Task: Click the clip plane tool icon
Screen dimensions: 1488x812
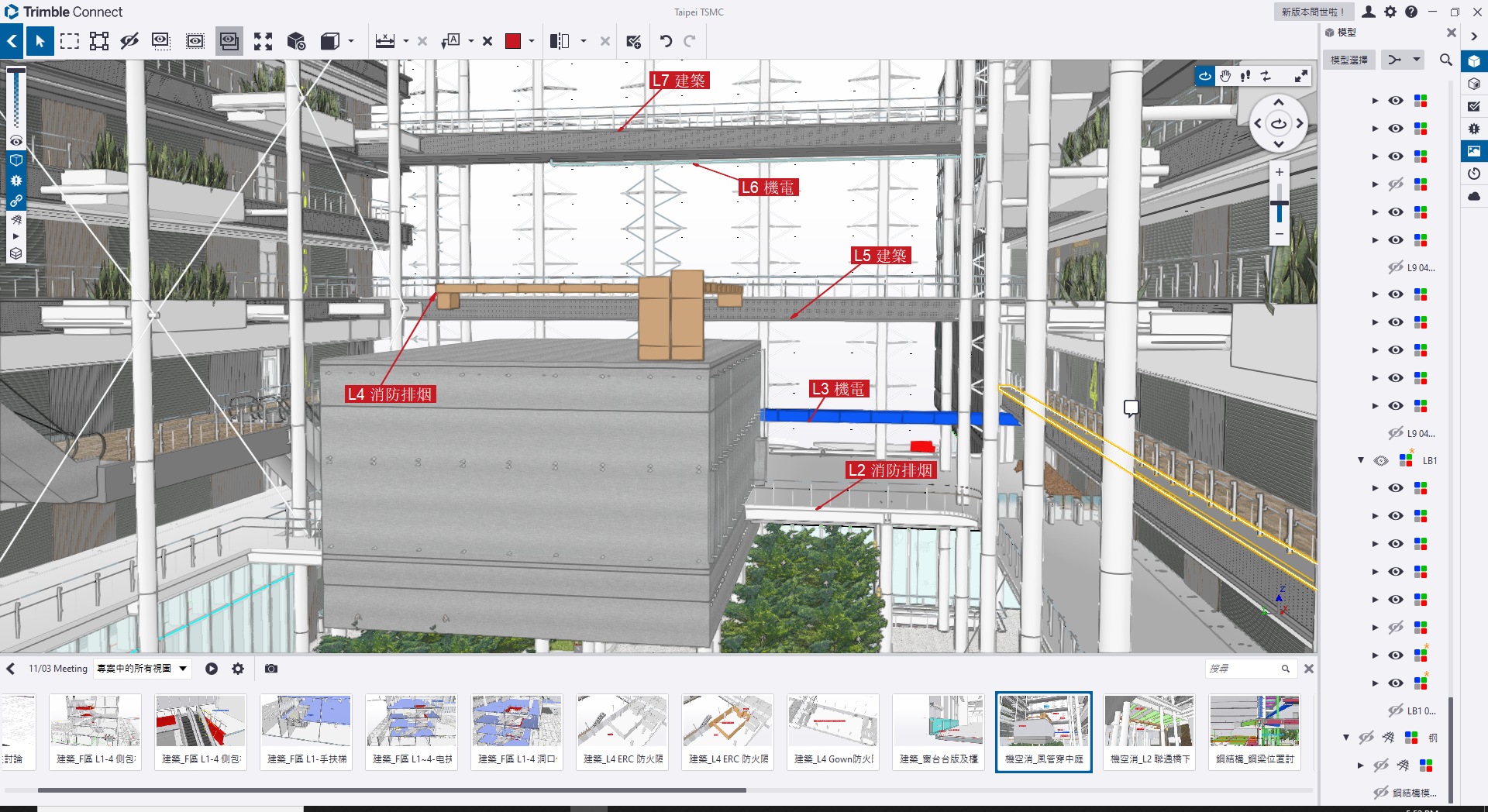Action: point(560,41)
